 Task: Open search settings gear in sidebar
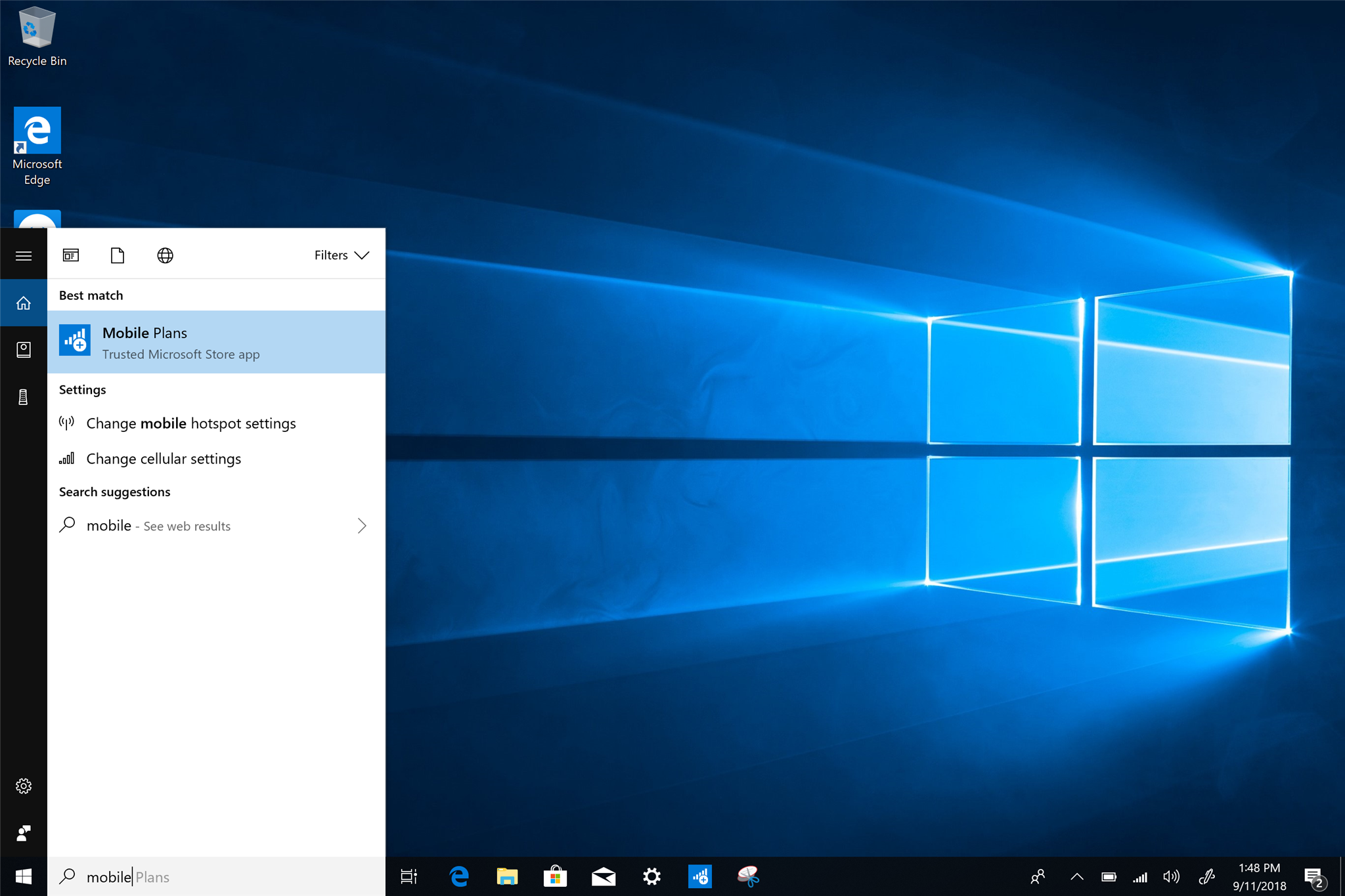(24, 786)
